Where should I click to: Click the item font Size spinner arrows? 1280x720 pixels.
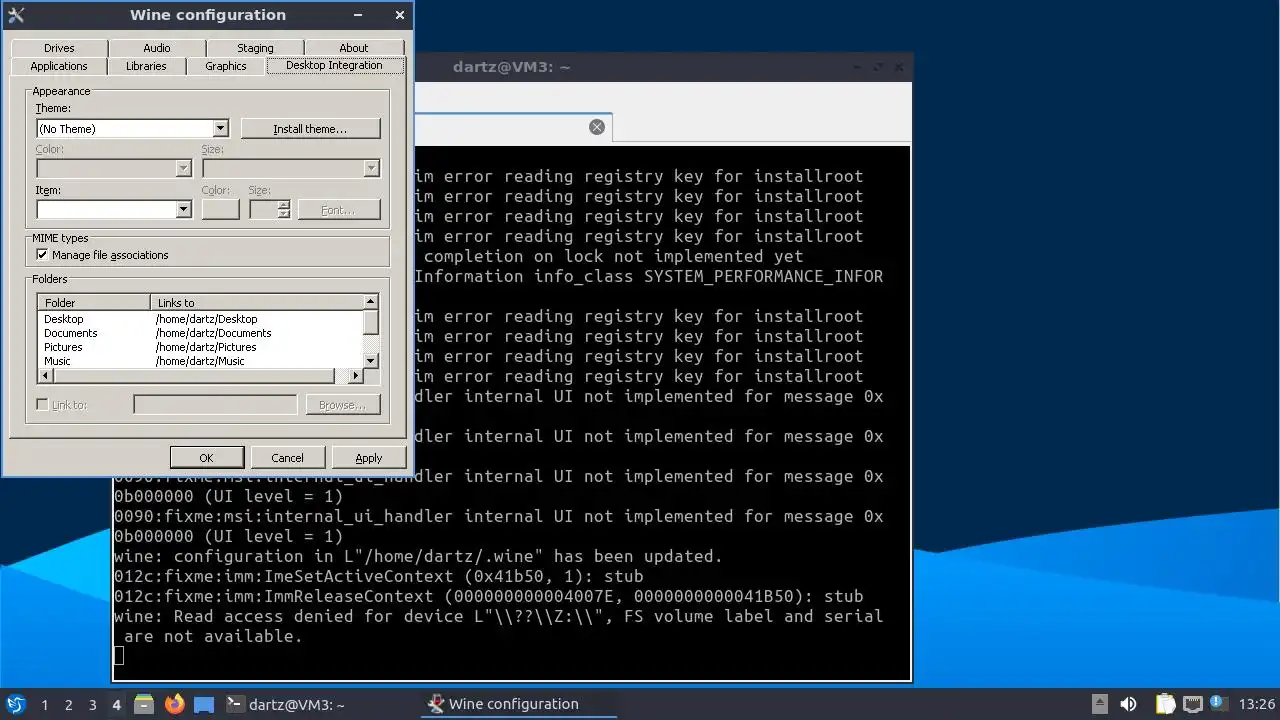pyautogui.click(x=284, y=209)
